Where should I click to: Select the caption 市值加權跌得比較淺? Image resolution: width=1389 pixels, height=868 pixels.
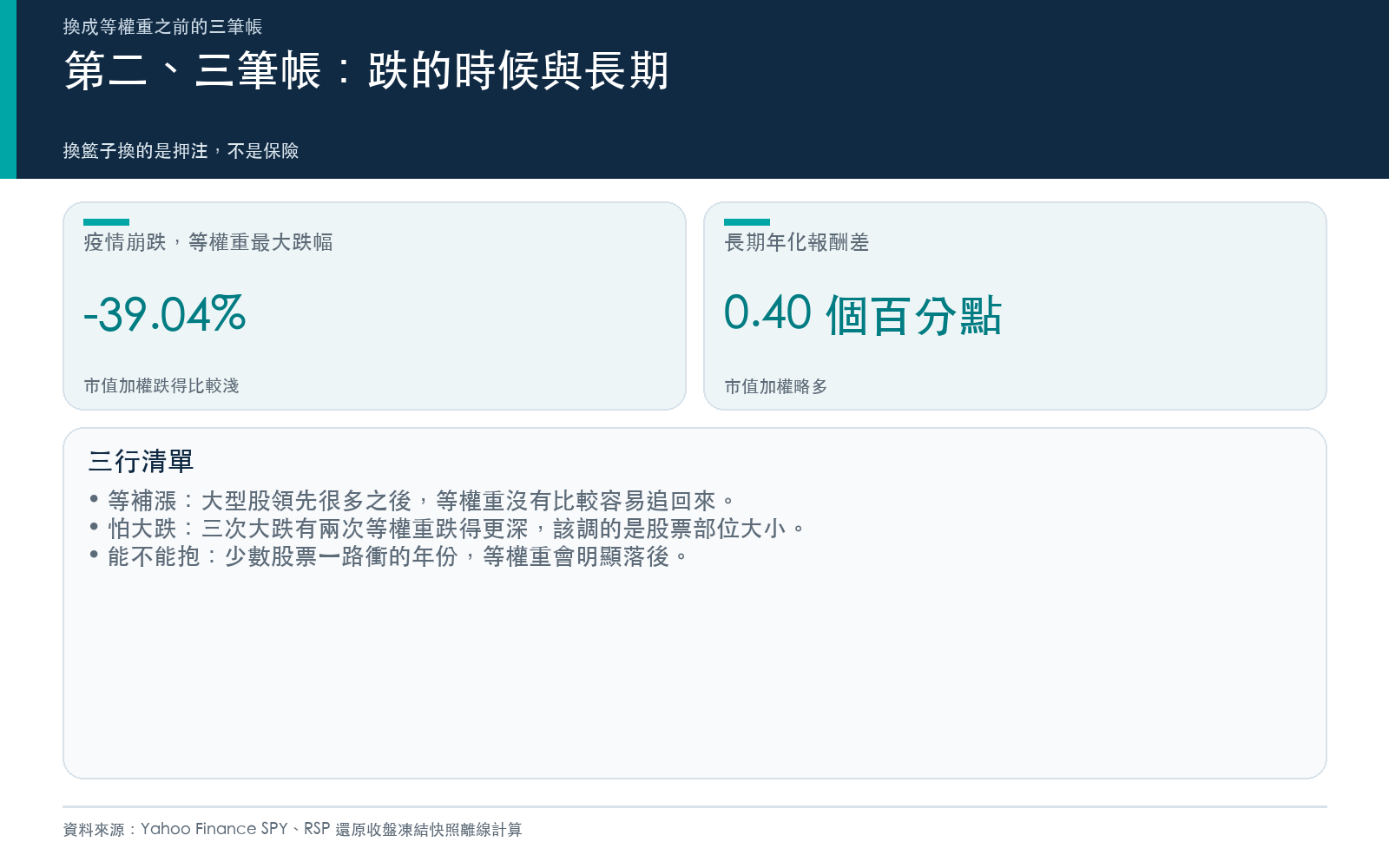[161, 385]
